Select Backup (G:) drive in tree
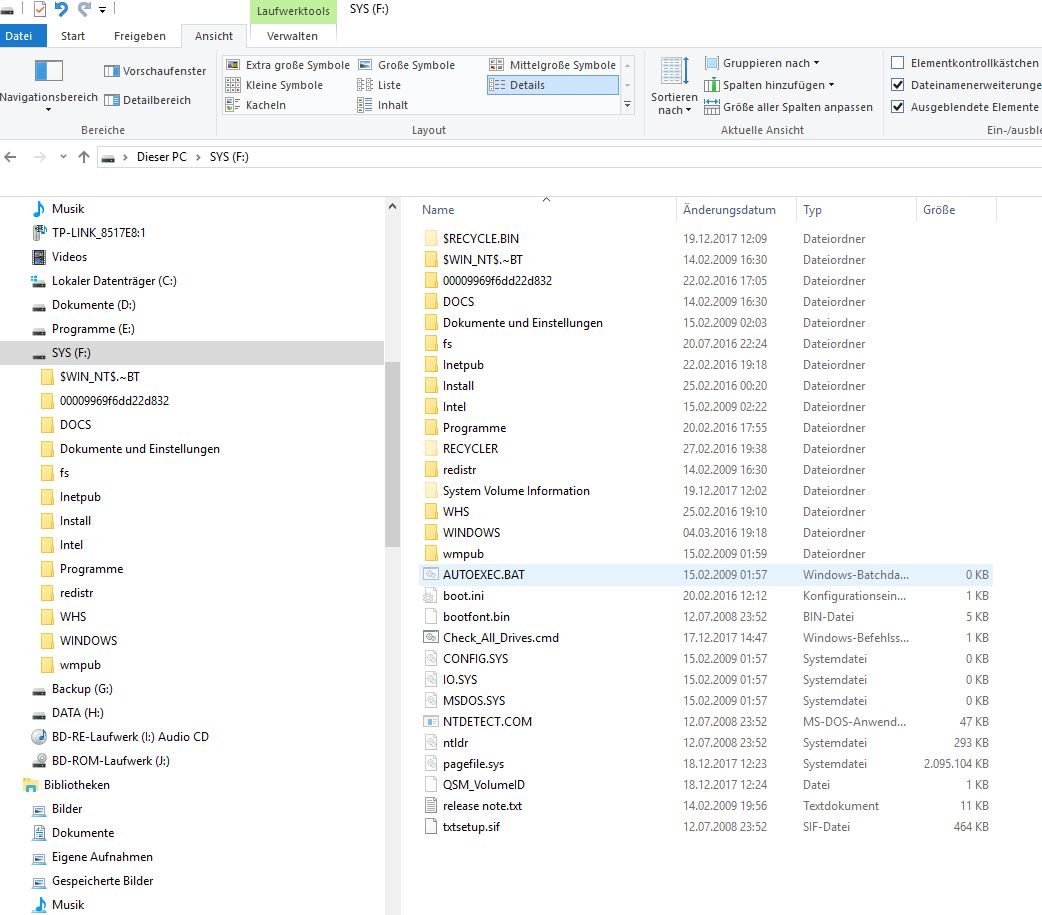 point(84,689)
